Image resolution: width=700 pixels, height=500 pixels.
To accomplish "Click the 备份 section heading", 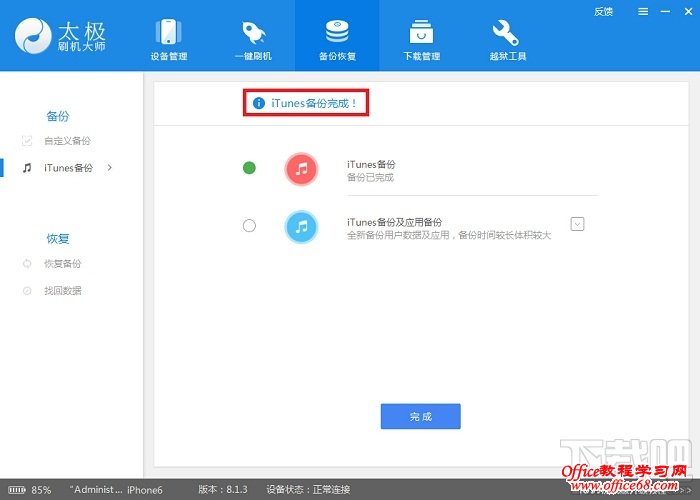I will (x=58, y=116).
